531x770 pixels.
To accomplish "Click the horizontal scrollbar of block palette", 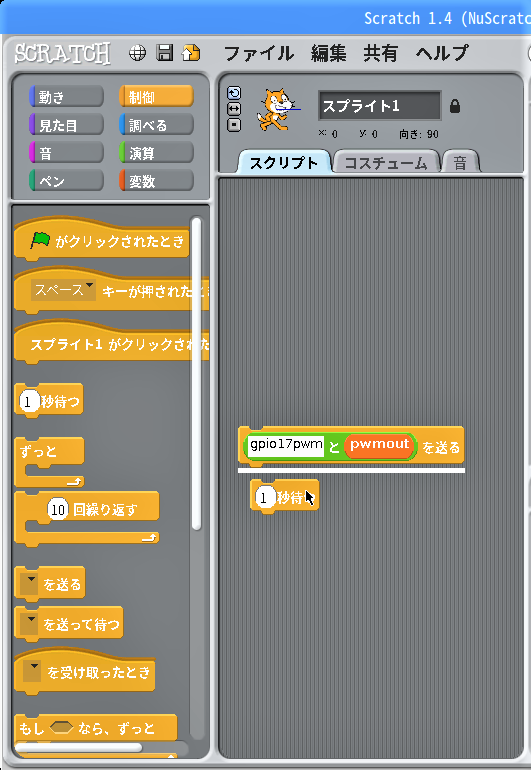I will [x=79, y=747].
